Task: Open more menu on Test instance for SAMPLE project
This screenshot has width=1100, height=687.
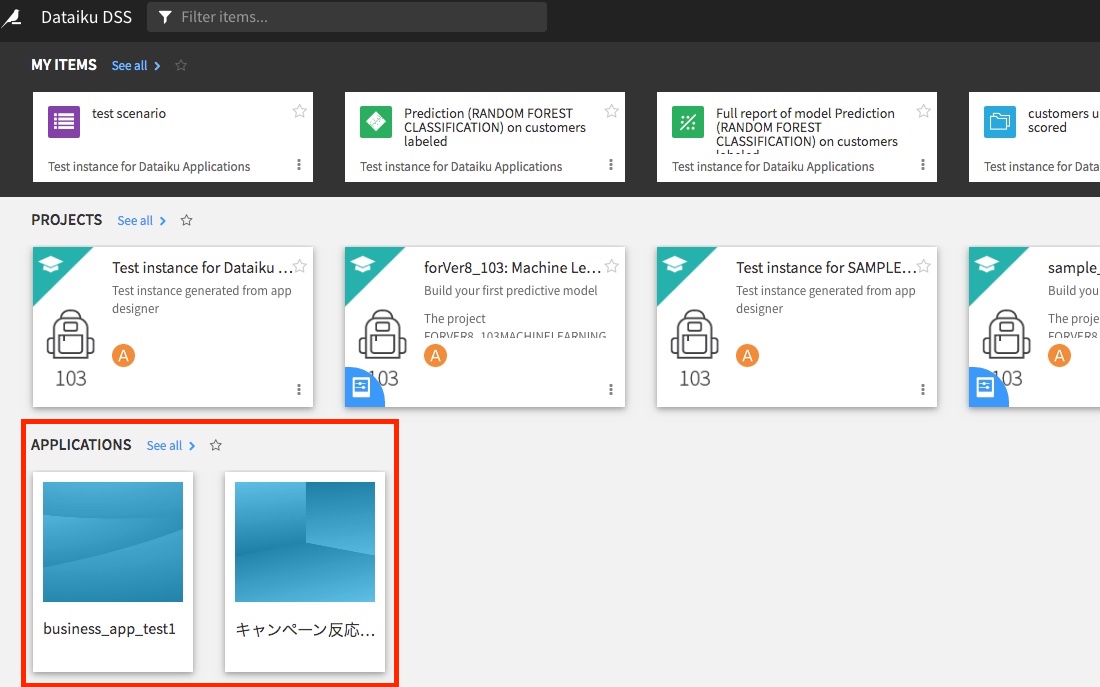Action: (x=923, y=389)
